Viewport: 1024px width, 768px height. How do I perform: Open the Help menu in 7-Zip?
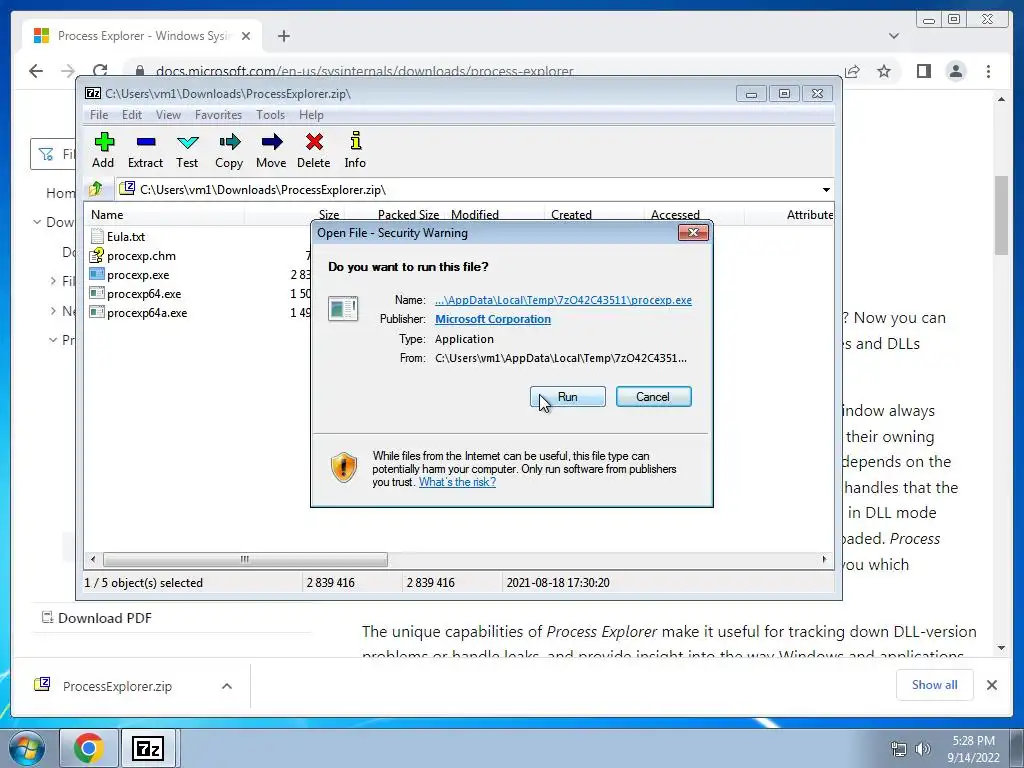[x=312, y=115]
